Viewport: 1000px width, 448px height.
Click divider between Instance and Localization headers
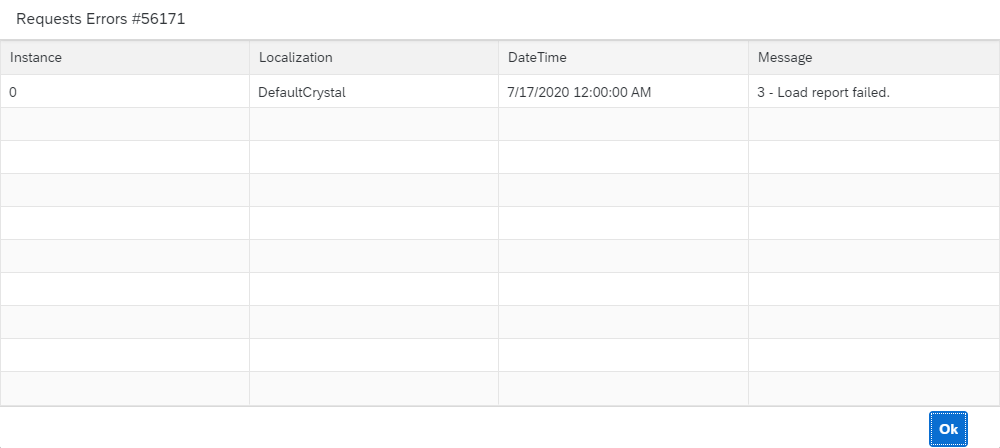(x=249, y=58)
